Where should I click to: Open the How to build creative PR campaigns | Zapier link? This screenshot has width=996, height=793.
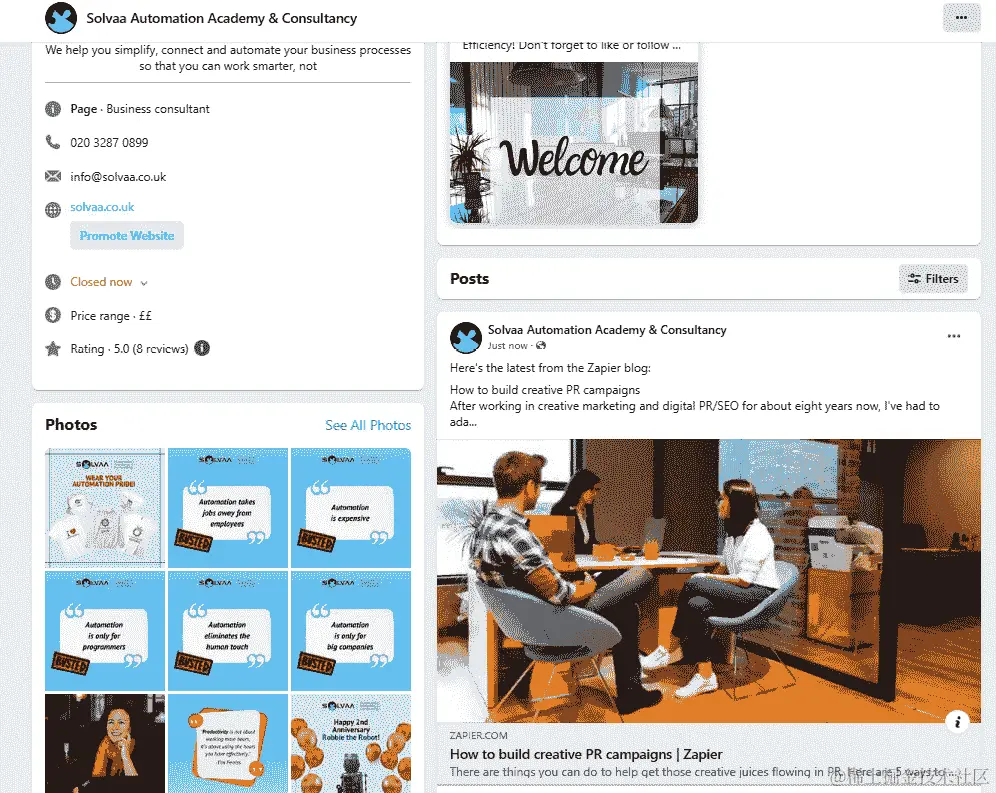(586, 754)
